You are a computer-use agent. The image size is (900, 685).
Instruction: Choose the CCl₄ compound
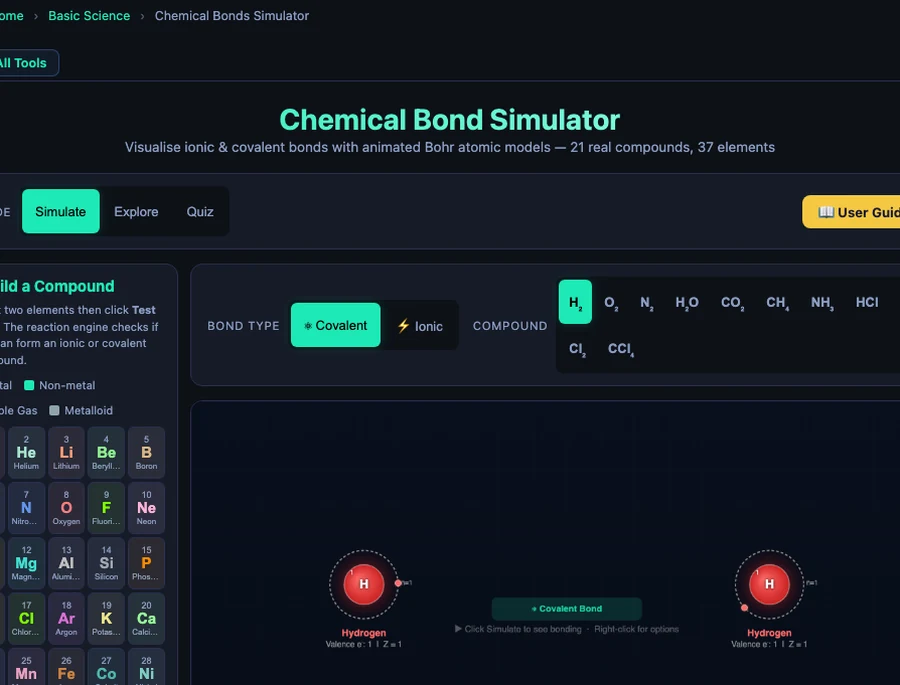coord(621,349)
